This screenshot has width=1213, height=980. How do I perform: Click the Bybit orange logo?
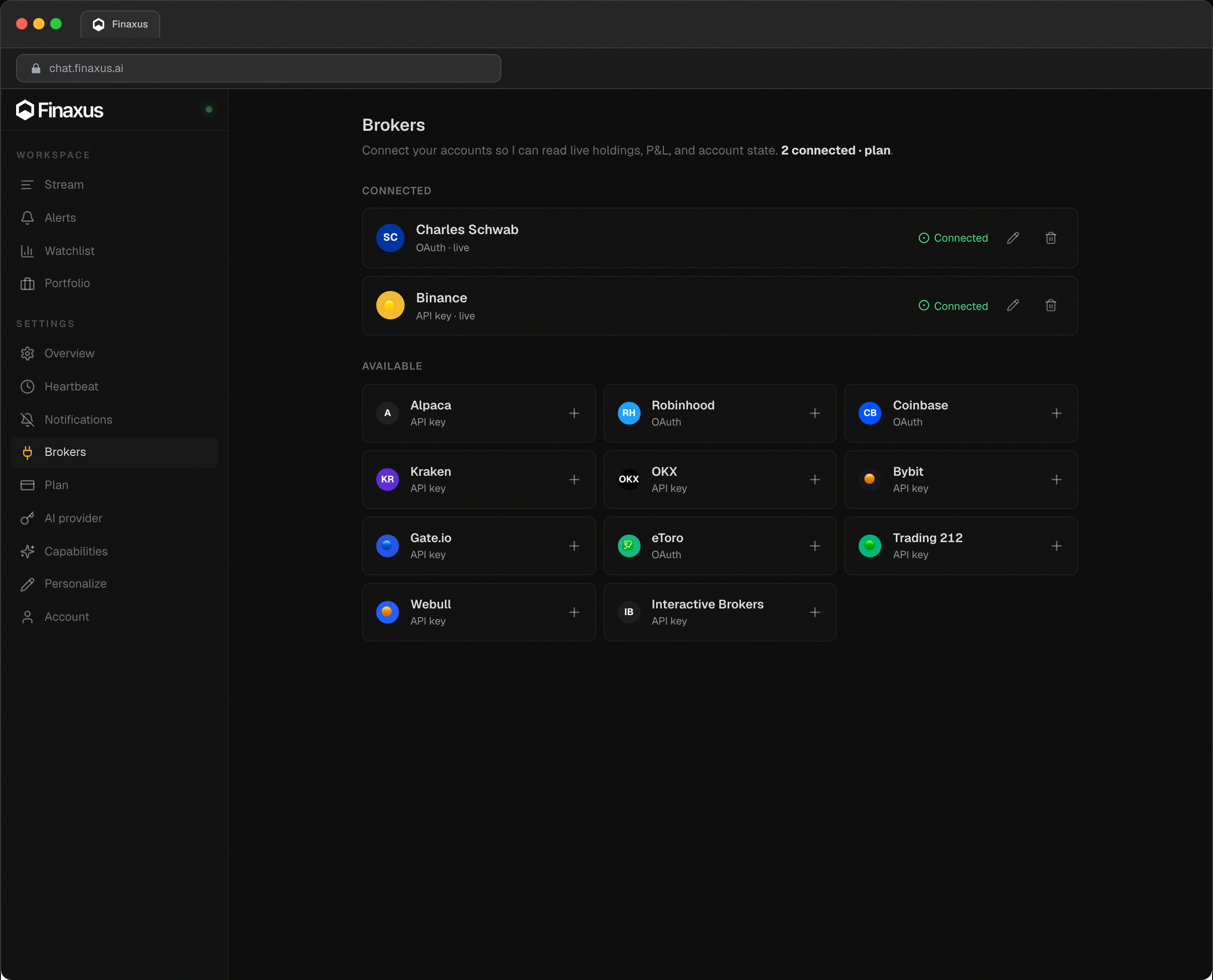tap(870, 479)
